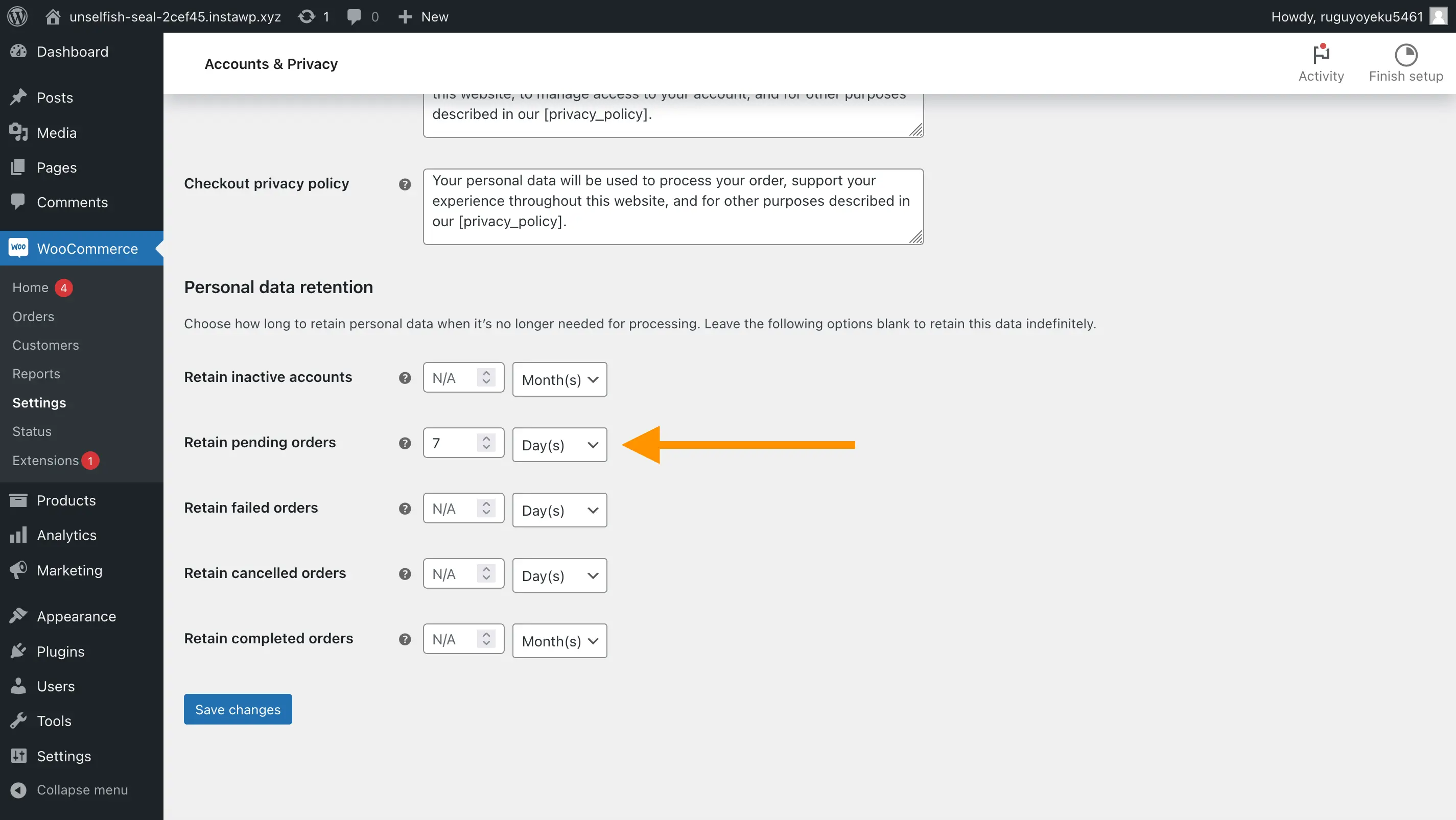Click the Save changes button
The image size is (1456, 820).
238,709
